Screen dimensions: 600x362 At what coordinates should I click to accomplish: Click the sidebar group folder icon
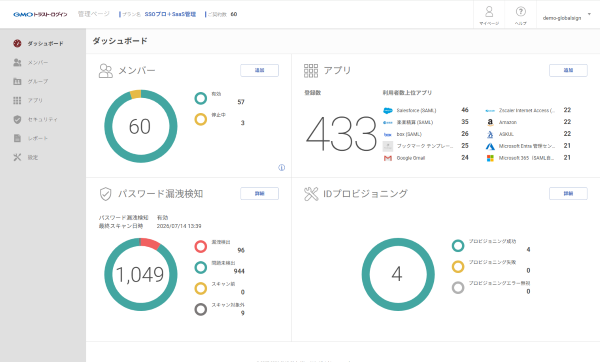17,81
